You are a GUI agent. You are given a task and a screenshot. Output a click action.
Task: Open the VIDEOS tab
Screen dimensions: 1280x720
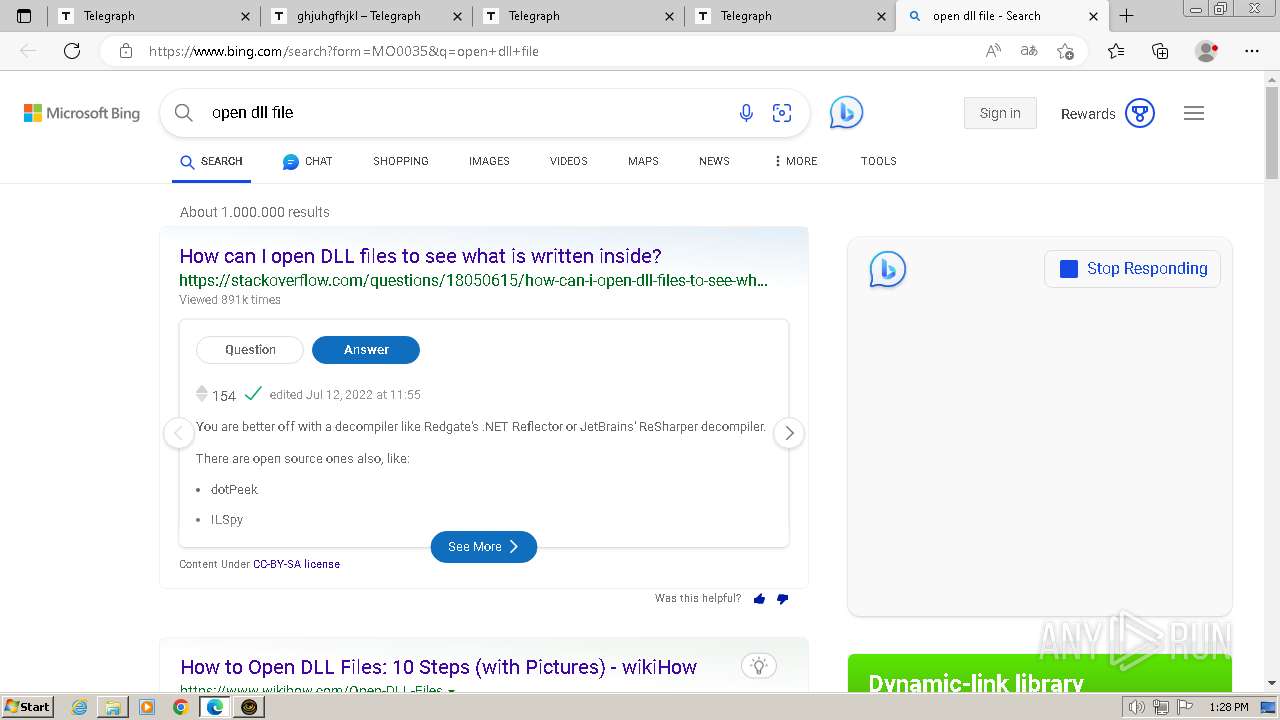569,161
